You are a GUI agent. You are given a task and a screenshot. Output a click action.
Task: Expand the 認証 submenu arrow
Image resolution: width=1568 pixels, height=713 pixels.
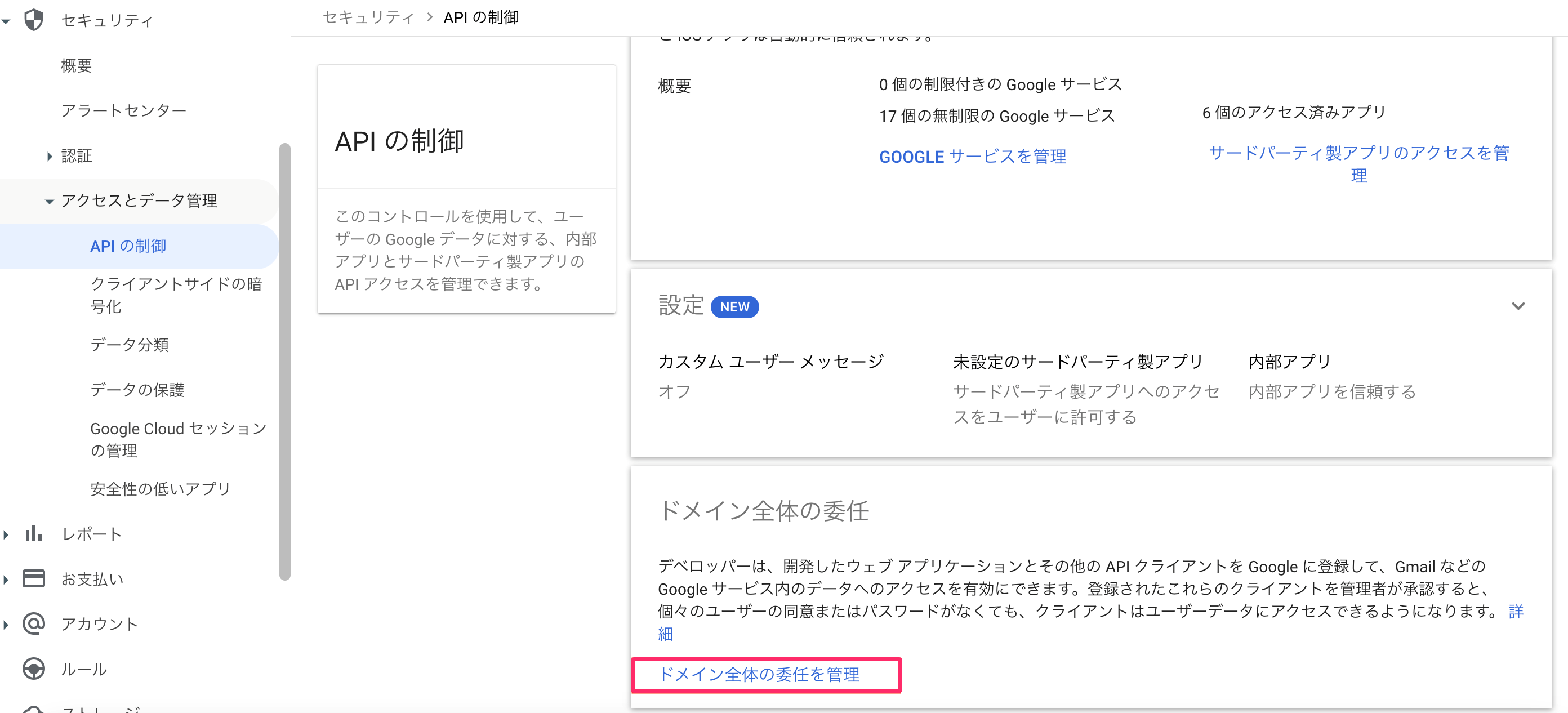click(x=50, y=157)
